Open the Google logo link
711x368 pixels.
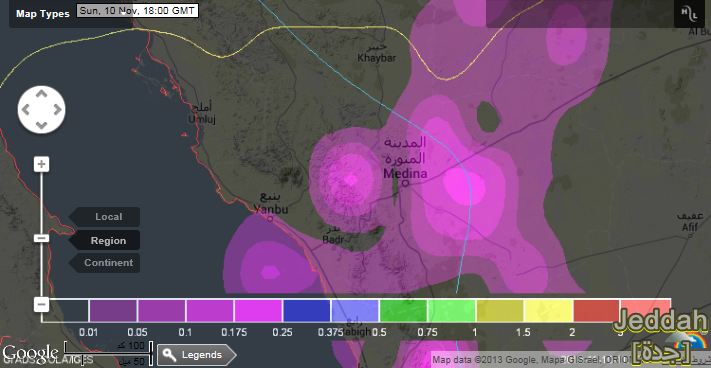point(30,353)
